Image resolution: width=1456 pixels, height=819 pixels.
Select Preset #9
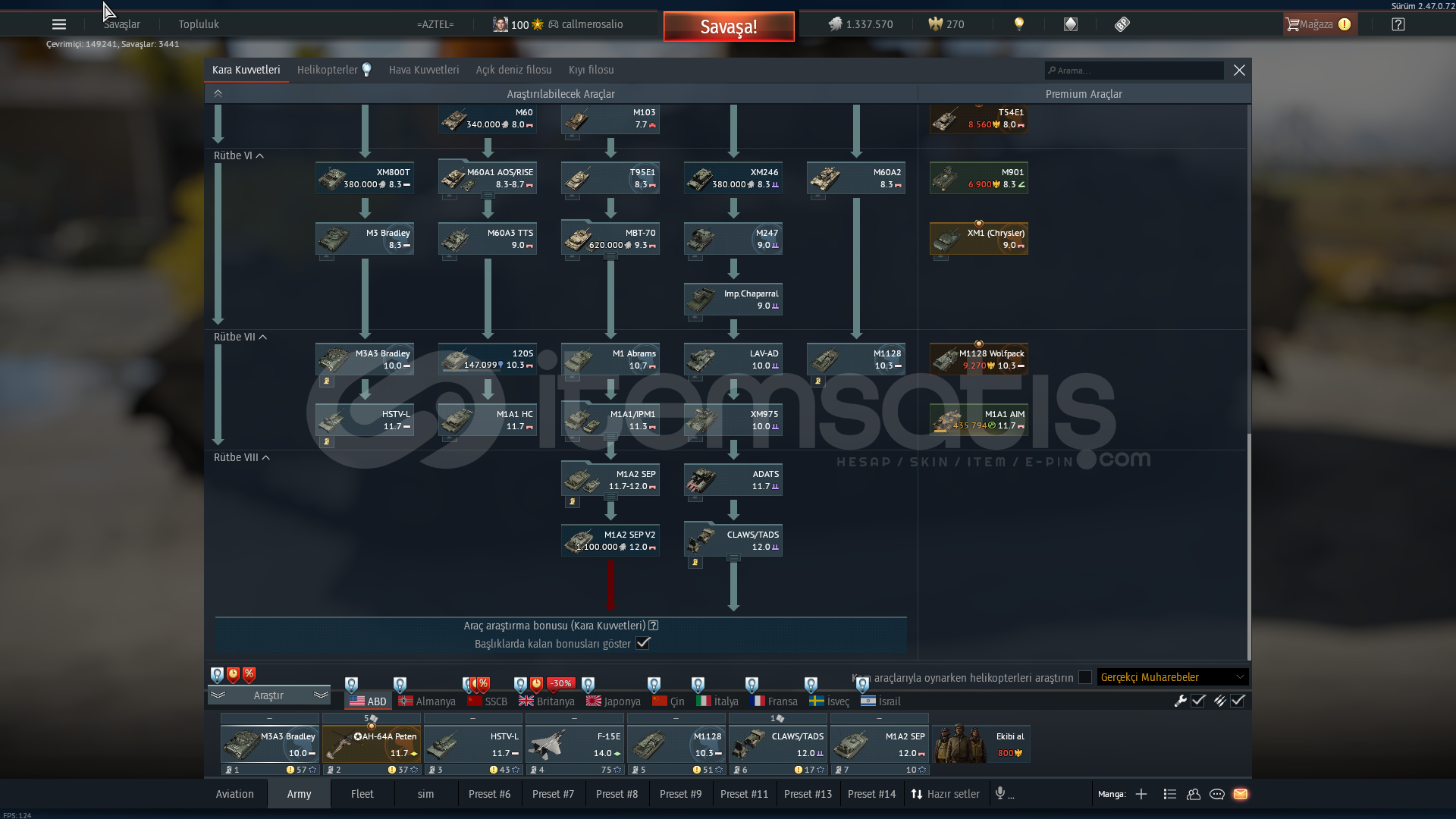coord(681,794)
